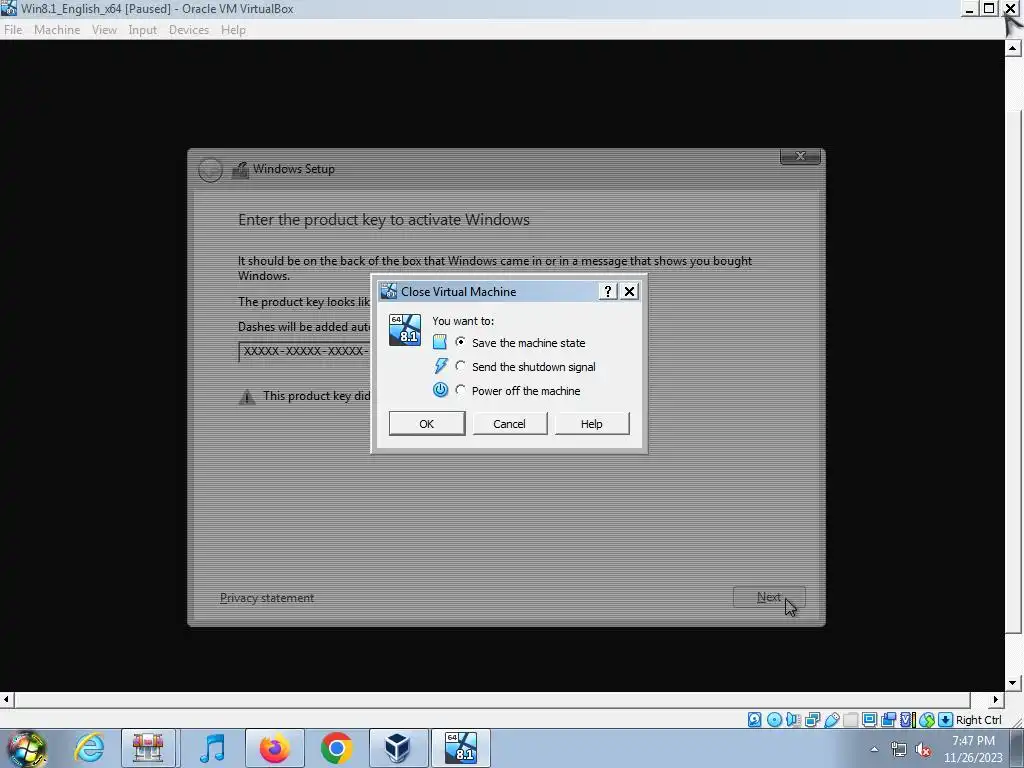
Task: Click the vertical scrollbar down arrow
Action: pyautogui.click(x=1012, y=683)
